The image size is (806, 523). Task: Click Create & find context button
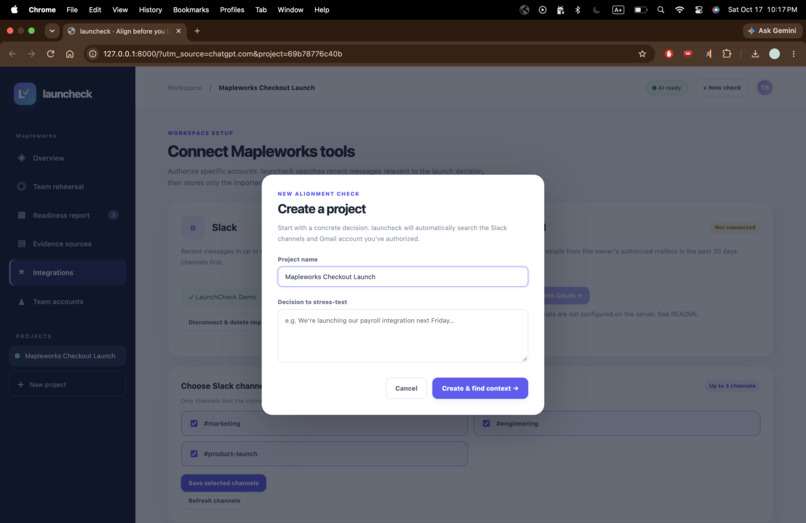click(x=480, y=388)
